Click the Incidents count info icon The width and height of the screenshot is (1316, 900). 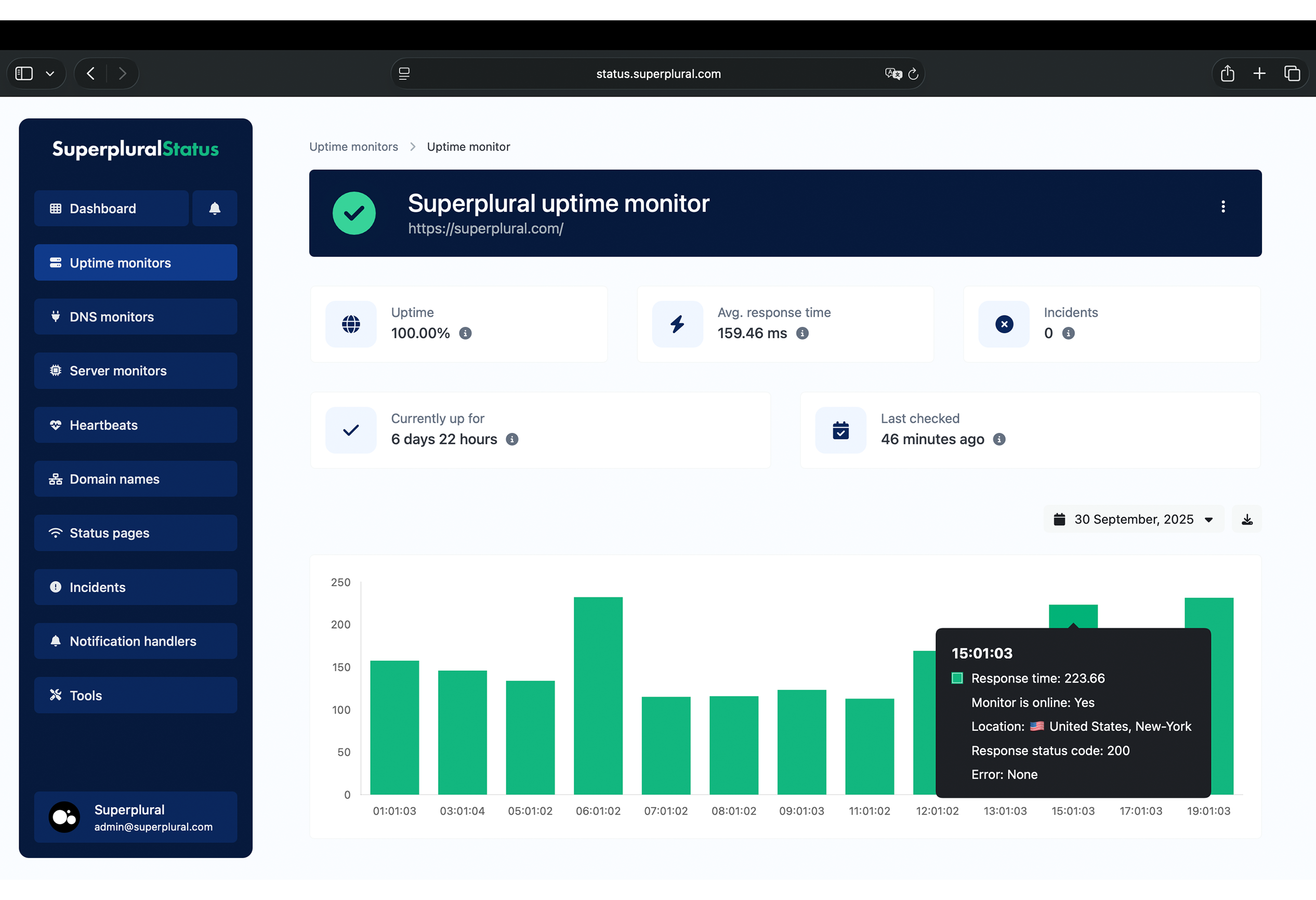coord(1069,334)
